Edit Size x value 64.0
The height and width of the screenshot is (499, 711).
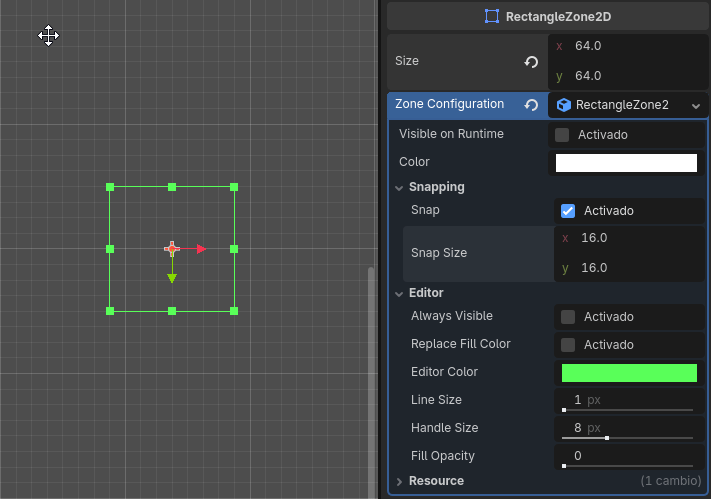(x=628, y=46)
